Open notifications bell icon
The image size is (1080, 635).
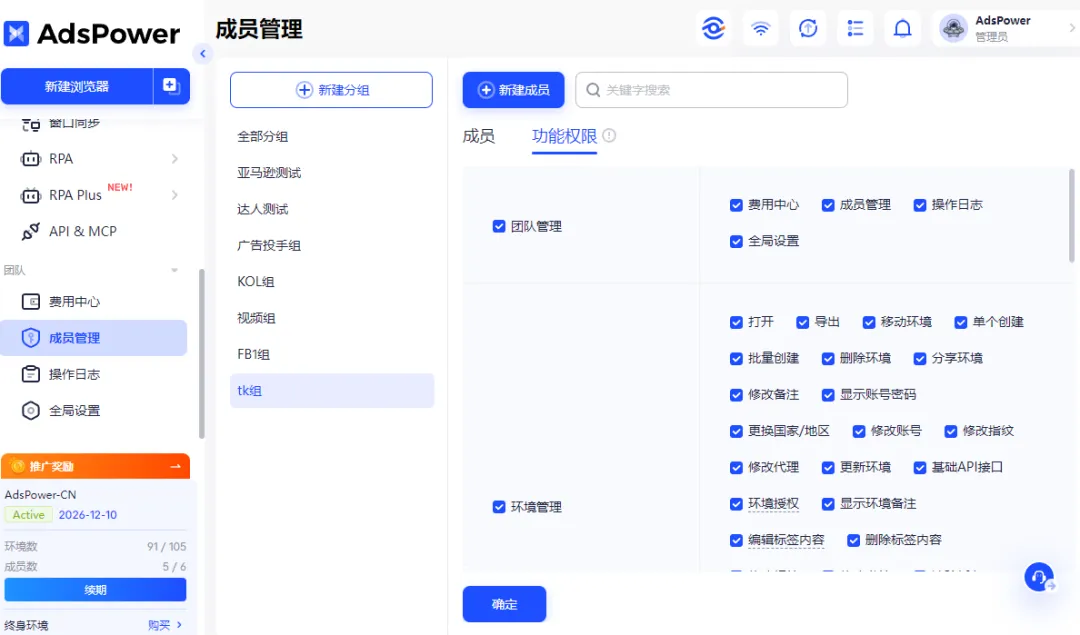902,28
